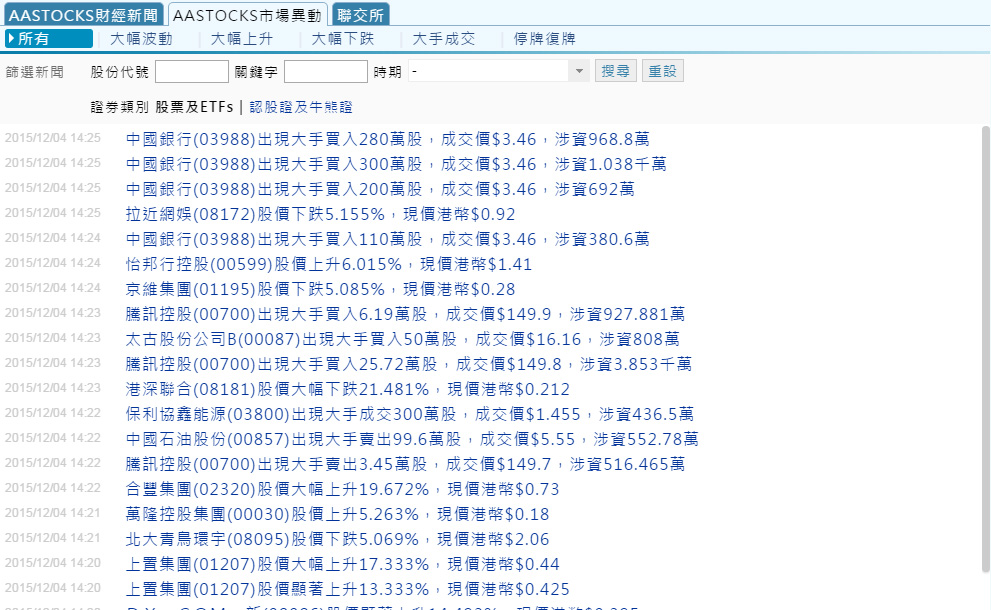Select the 大幅波動 filter tab

coord(141,39)
